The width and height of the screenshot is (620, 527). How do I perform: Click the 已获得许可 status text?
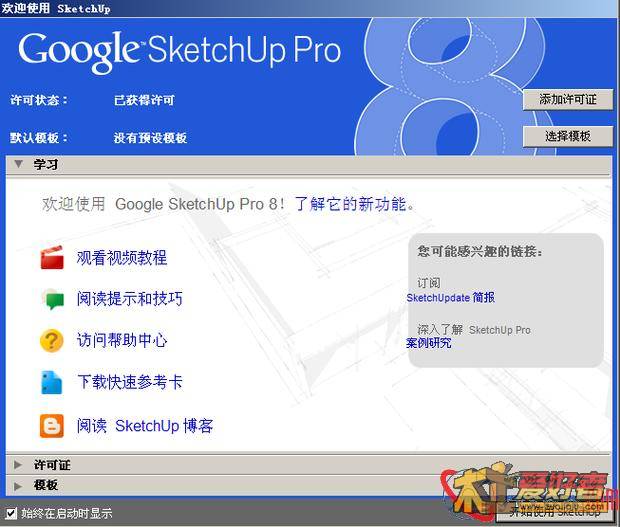[x=144, y=100]
